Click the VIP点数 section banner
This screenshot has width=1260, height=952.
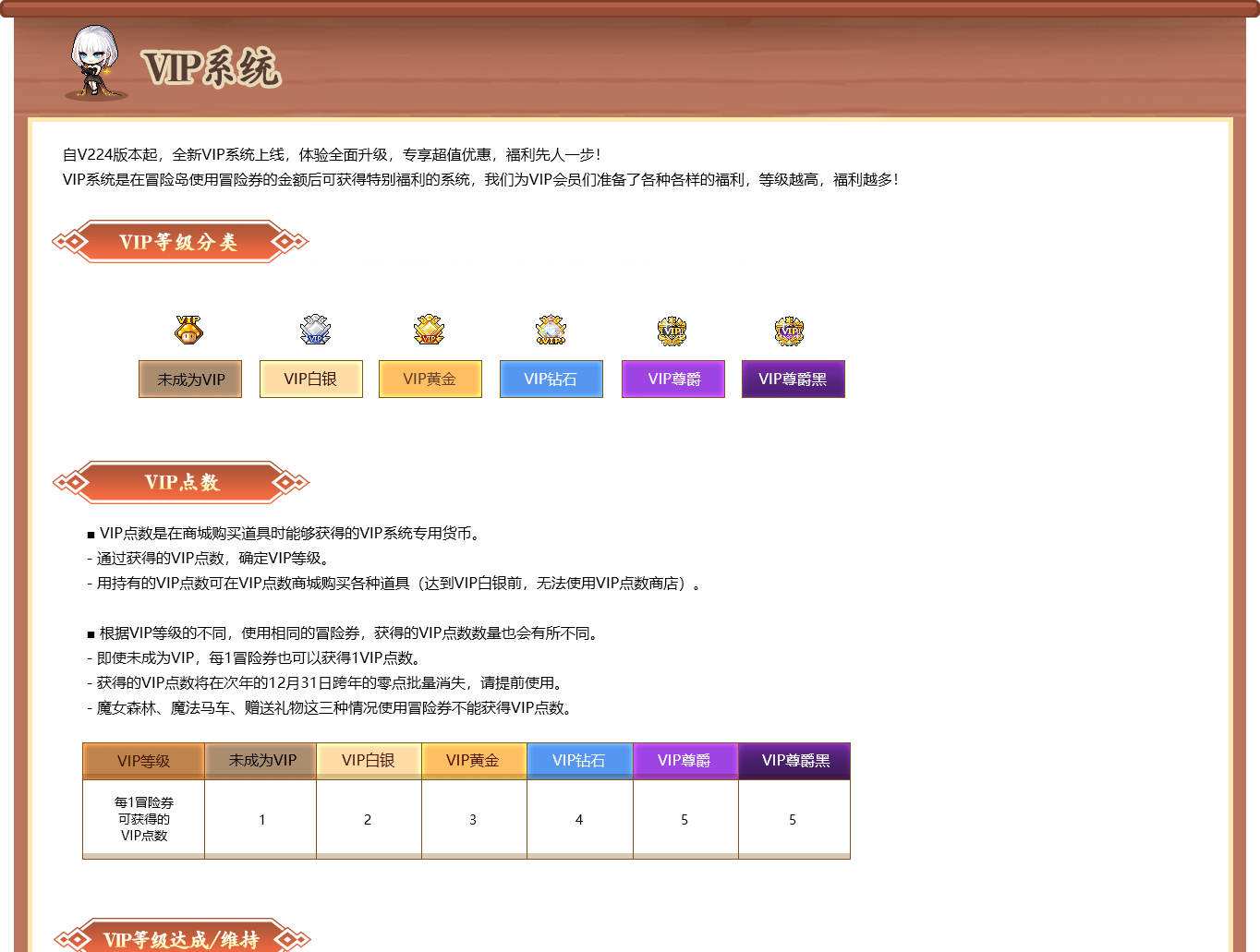pos(181,482)
